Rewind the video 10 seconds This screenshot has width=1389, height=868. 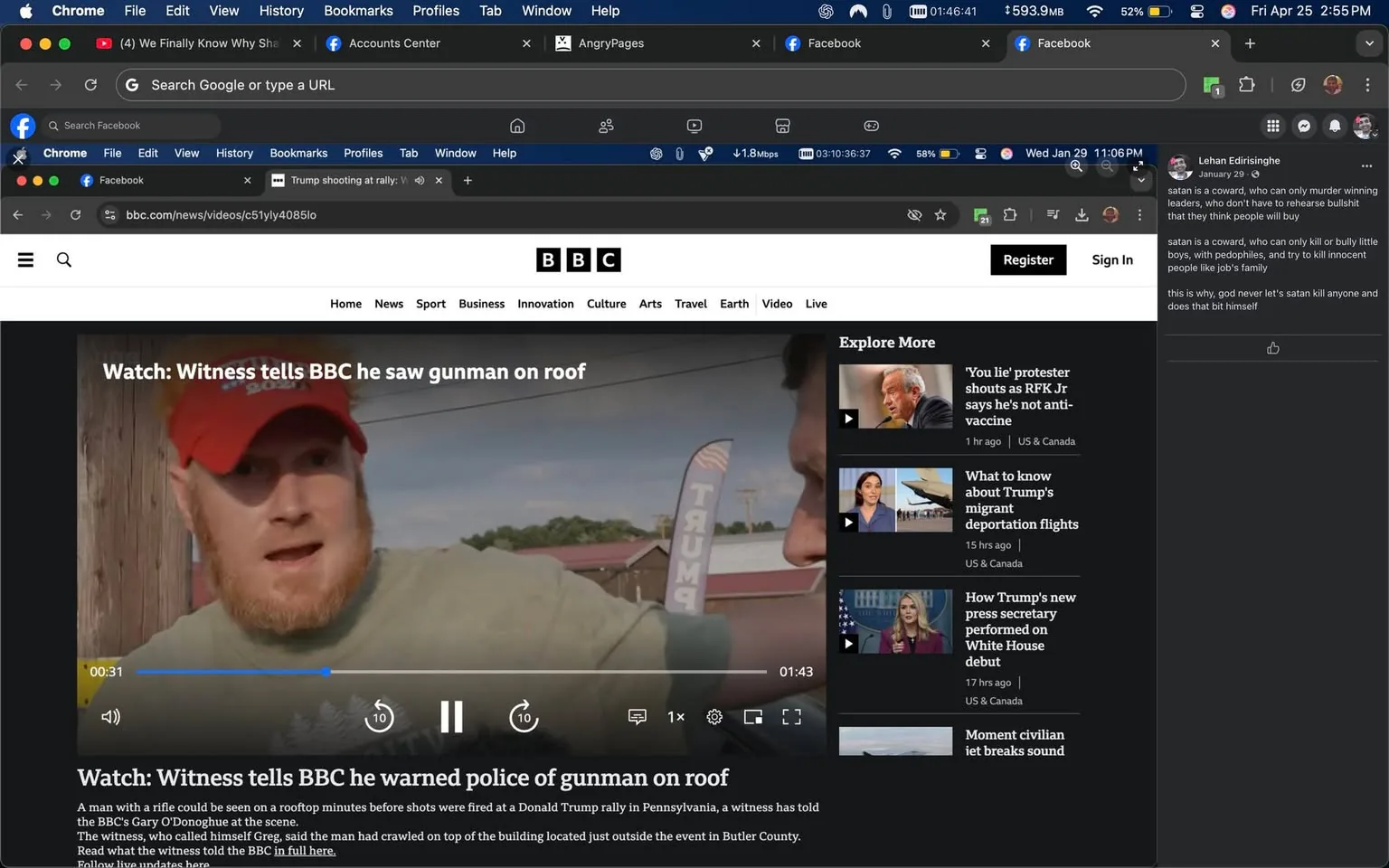pos(379,716)
